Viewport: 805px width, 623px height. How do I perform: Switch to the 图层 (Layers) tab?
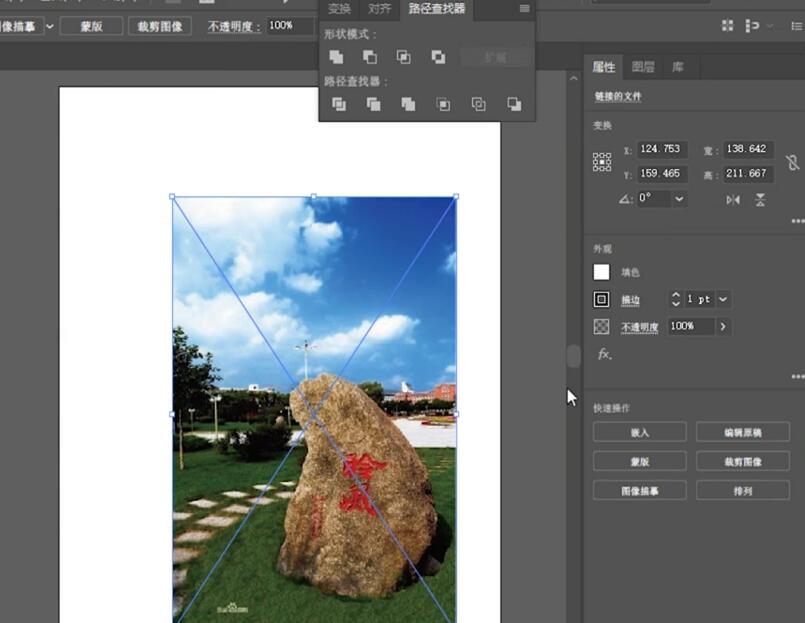[643, 68]
